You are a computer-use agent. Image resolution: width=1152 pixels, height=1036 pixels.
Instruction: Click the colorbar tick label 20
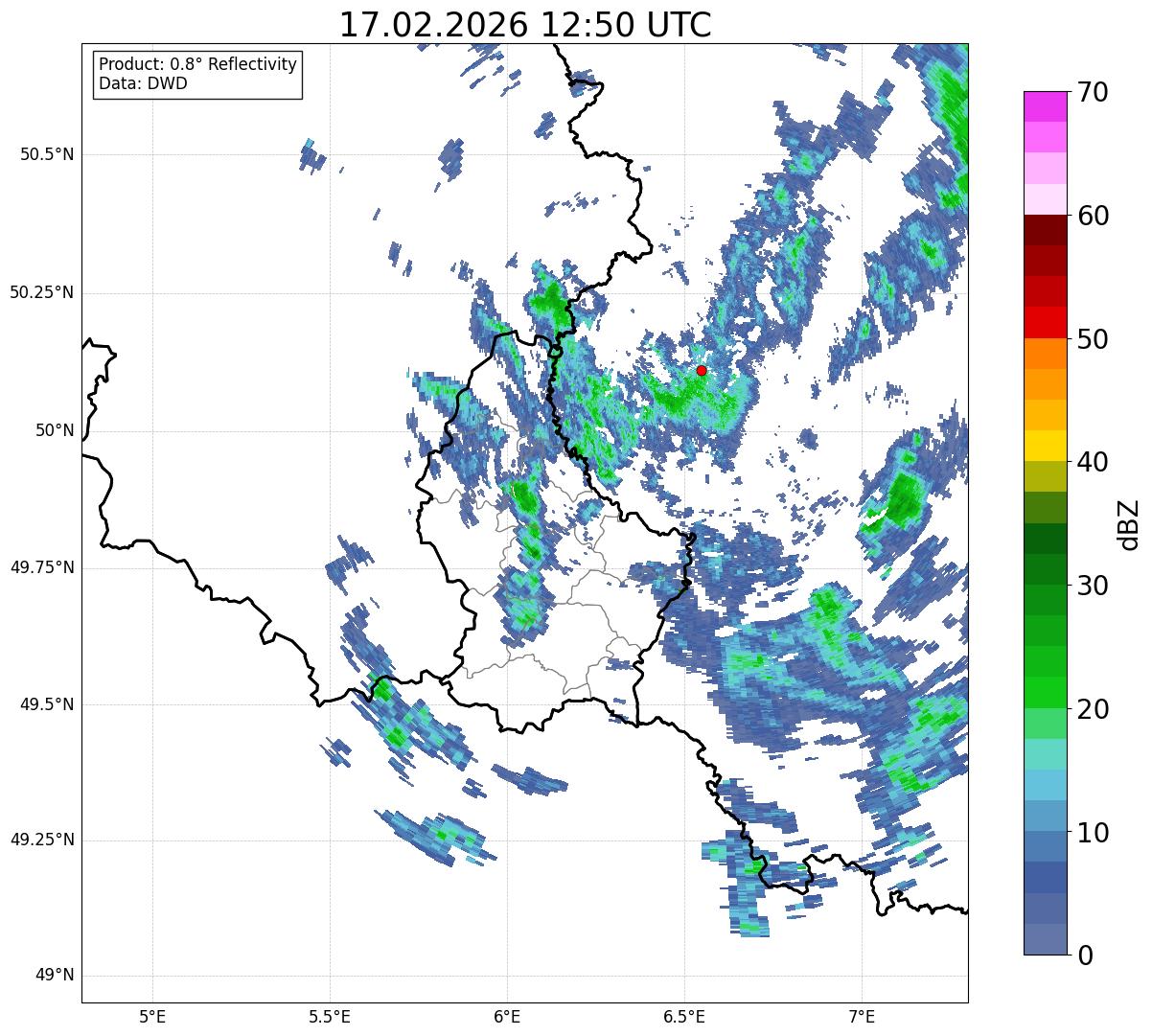(1092, 708)
